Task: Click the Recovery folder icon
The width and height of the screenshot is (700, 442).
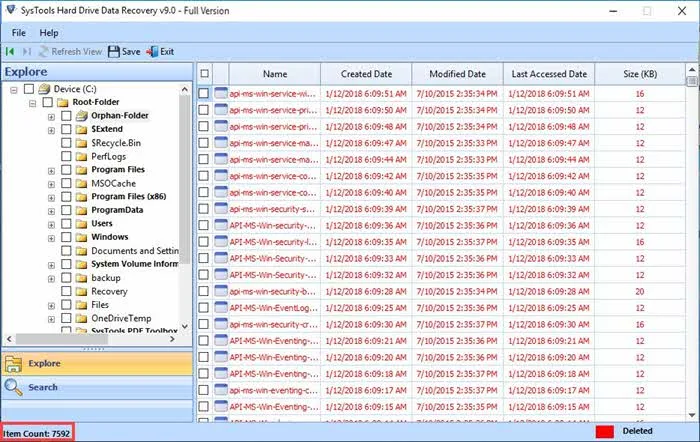Action: [81, 292]
